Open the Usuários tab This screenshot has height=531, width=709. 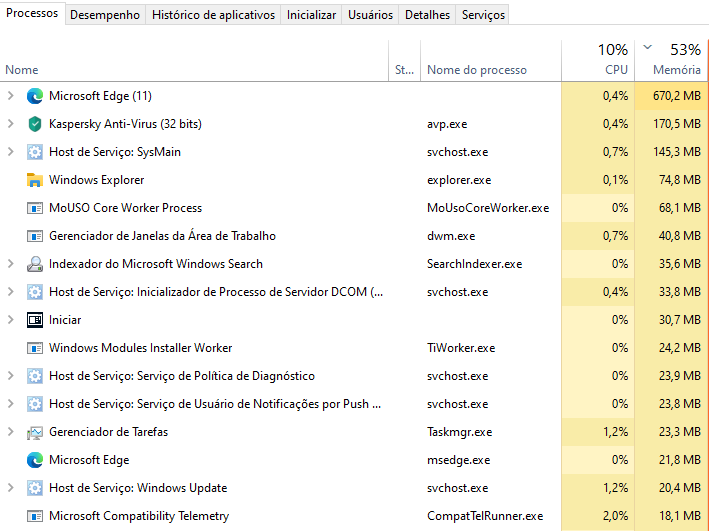(370, 15)
